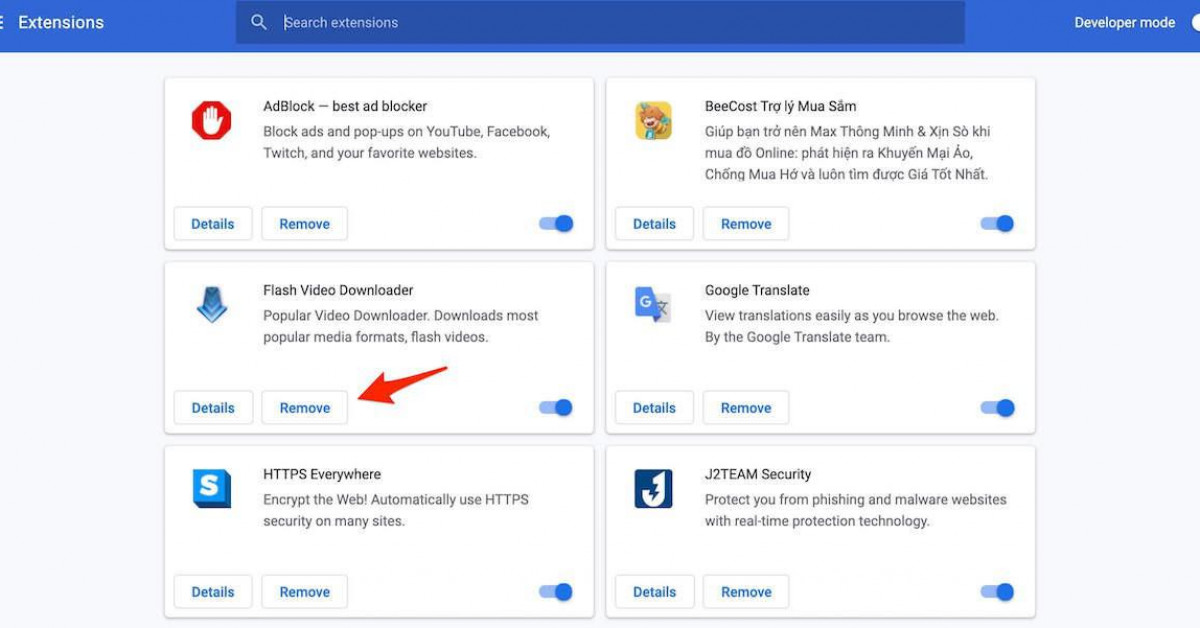Viewport: 1200px width, 628px height.
Task: Click the Flash Video Downloader arrow icon
Action: pyautogui.click(x=211, y=305)
